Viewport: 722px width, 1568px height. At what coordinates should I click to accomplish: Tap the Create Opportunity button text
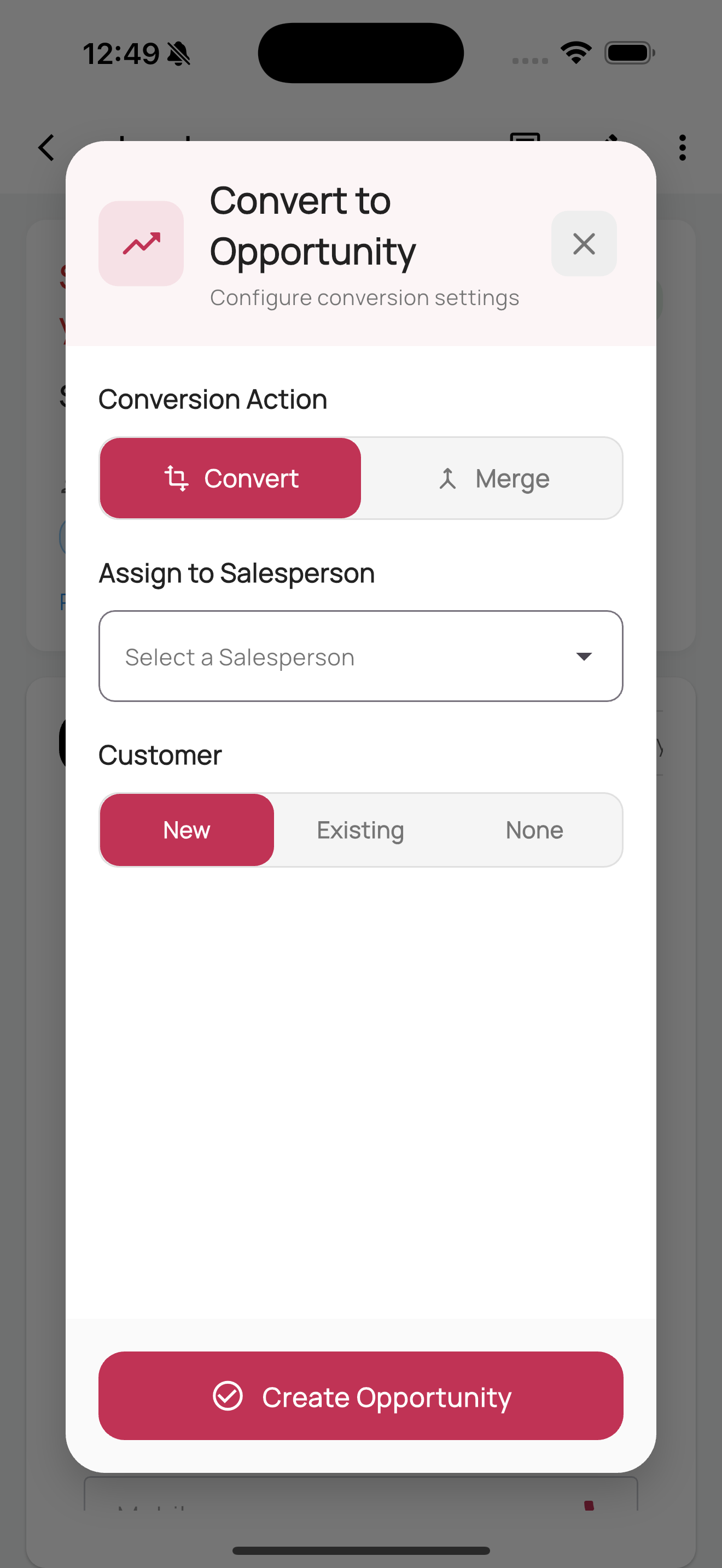[x=387, y=1397]
